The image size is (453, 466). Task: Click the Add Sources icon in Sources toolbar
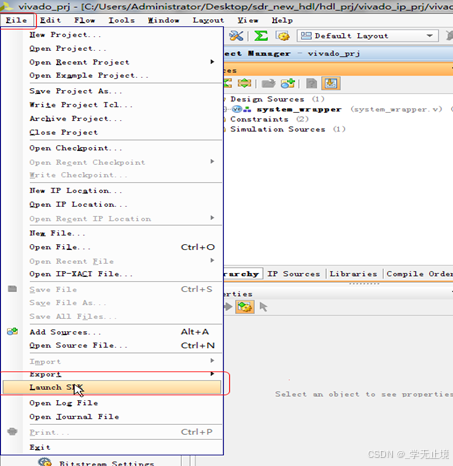click(x=288, y=83)
